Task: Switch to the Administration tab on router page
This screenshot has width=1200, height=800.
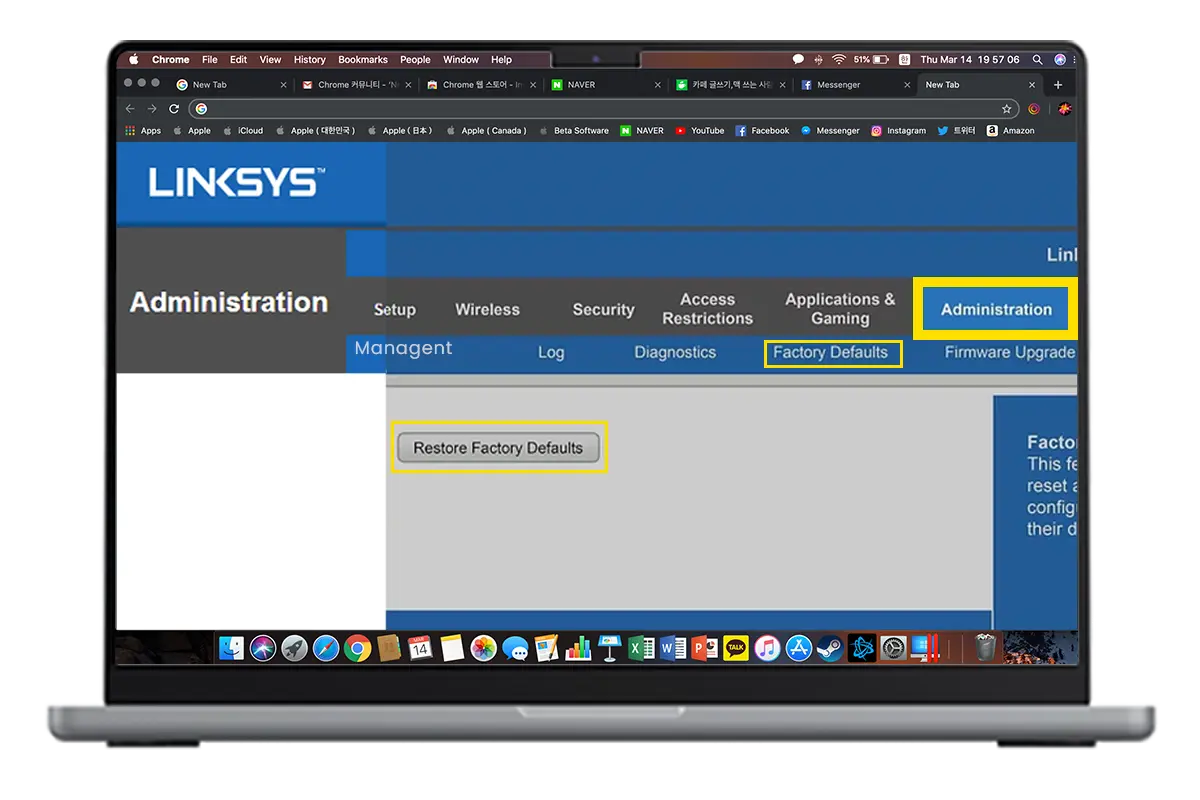Action: (x=995, y=309)
